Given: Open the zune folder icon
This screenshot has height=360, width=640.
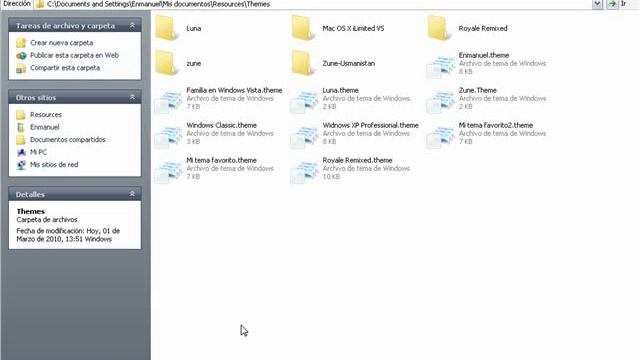Looking at the screenshot, I should tap(167, 63).
